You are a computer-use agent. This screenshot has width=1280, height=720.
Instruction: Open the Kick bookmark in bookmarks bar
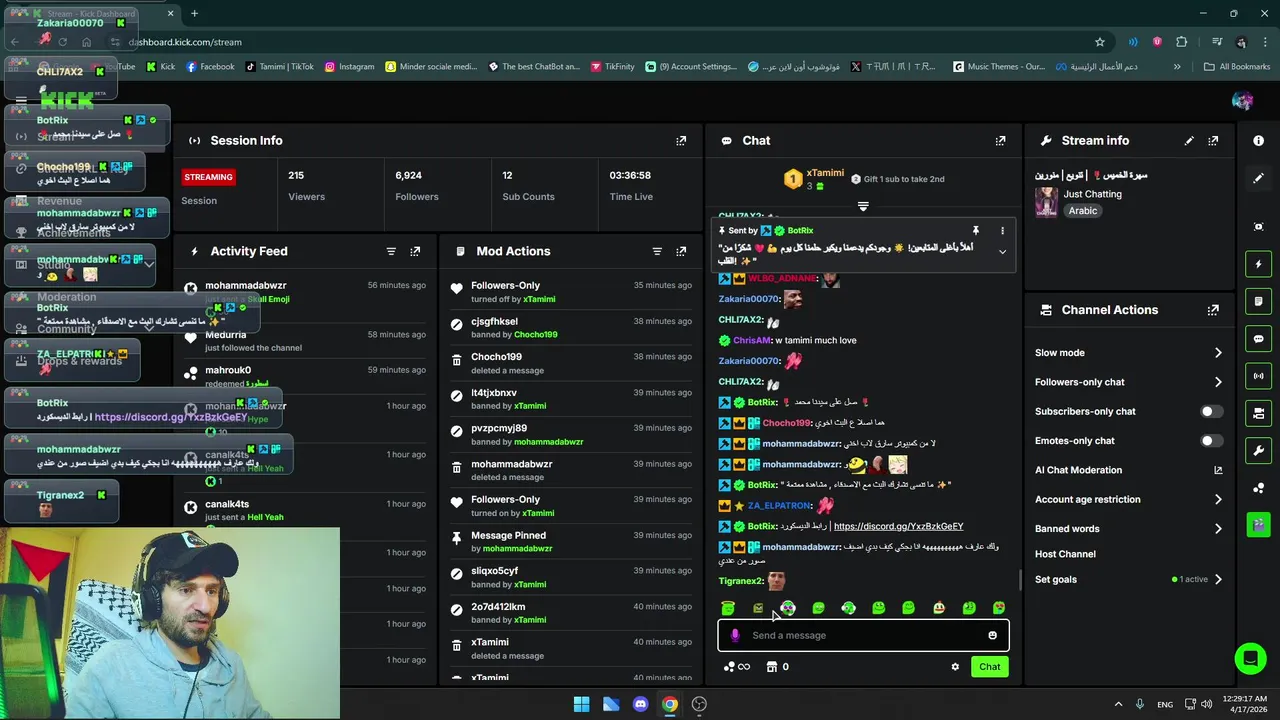[160, 67]
